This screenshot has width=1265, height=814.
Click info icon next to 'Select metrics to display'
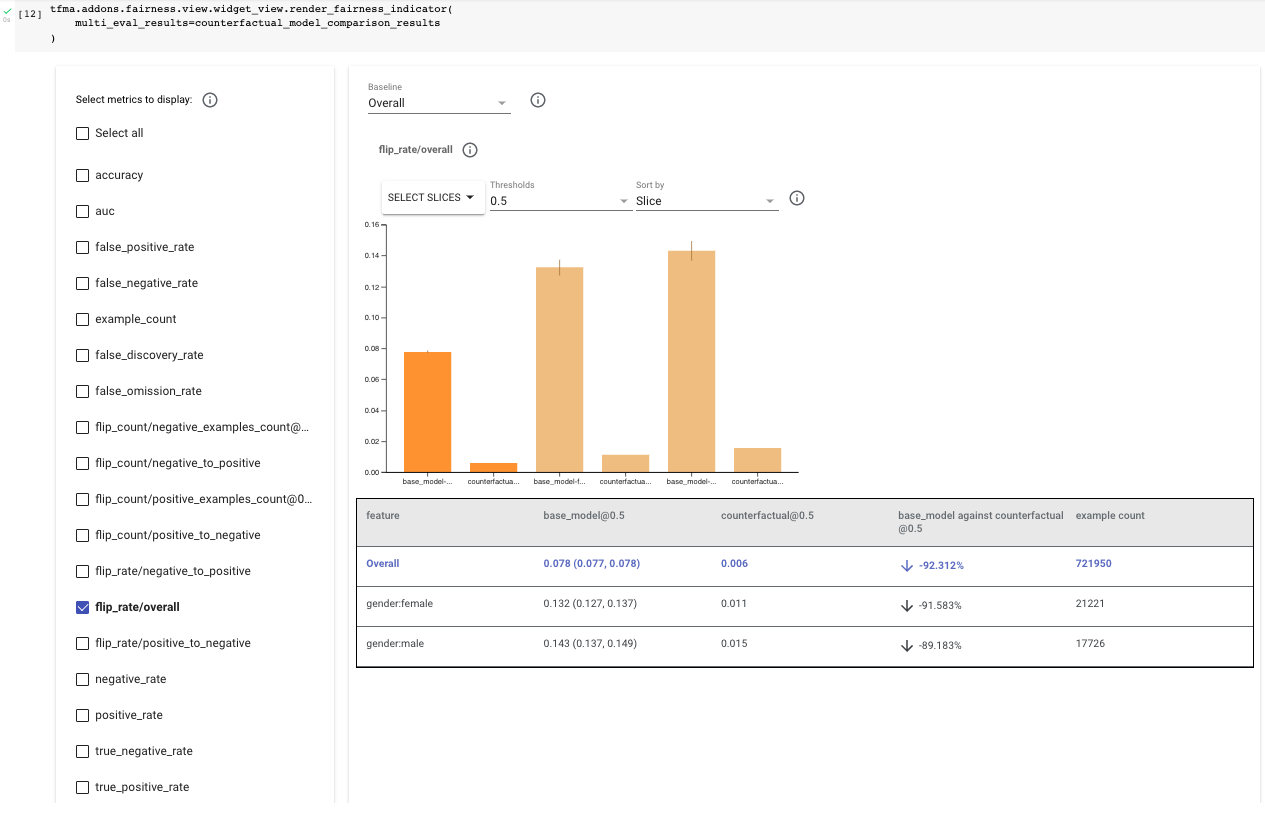210,100
